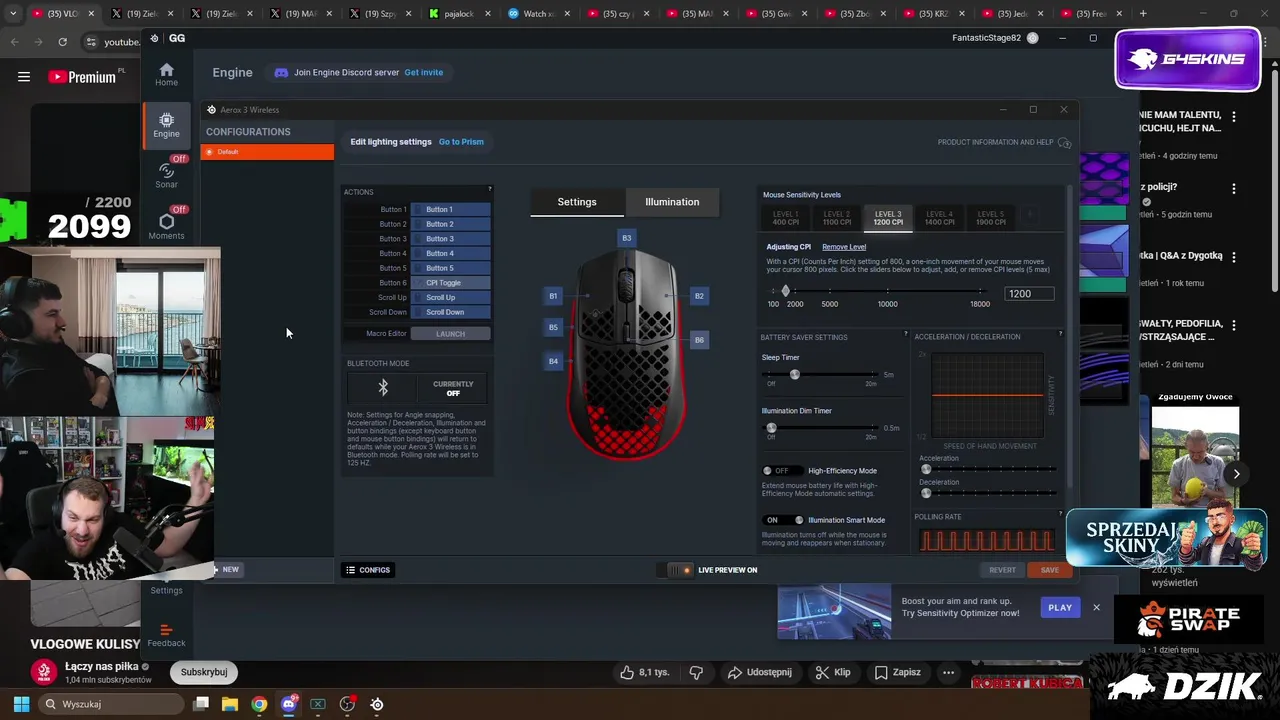Select Level 4 1400 CPI tab
The height and width of the screenshot is (720, 1280).
939,217
